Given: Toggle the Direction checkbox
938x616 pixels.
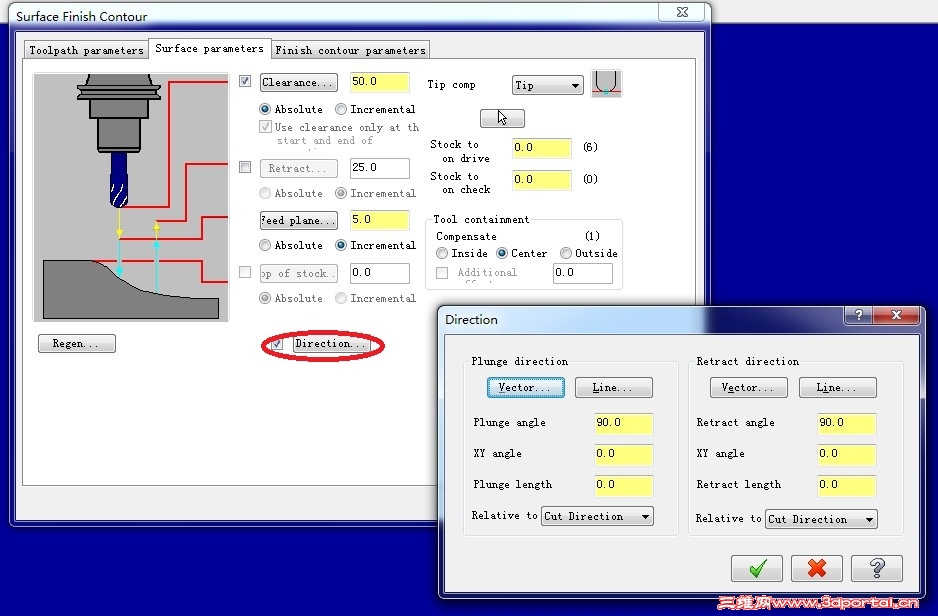Looking at the screenshot, I should [277, 344].
